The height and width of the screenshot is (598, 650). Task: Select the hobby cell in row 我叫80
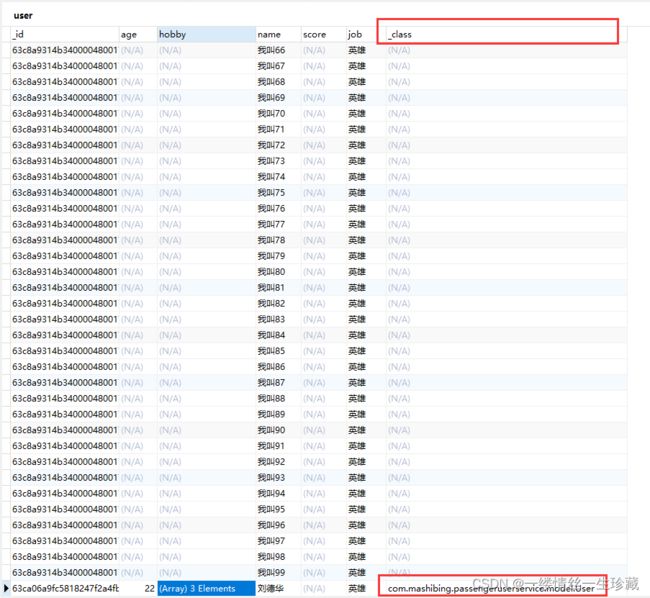coord(206,271)
